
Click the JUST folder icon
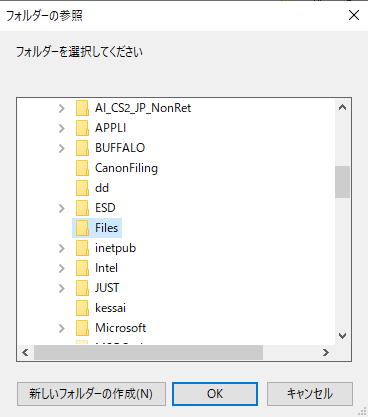[82, 288]
